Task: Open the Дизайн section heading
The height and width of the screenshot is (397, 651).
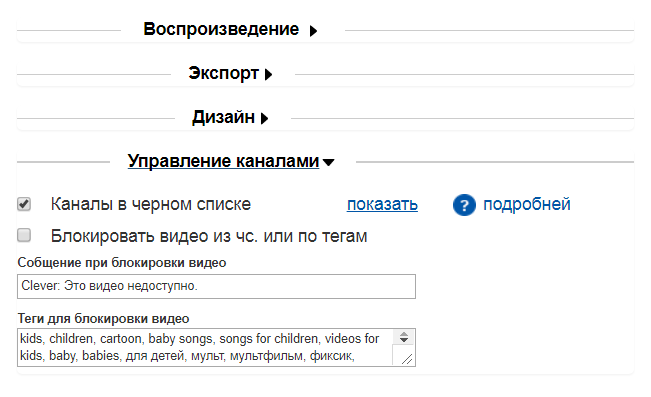Action: point(223,117)
